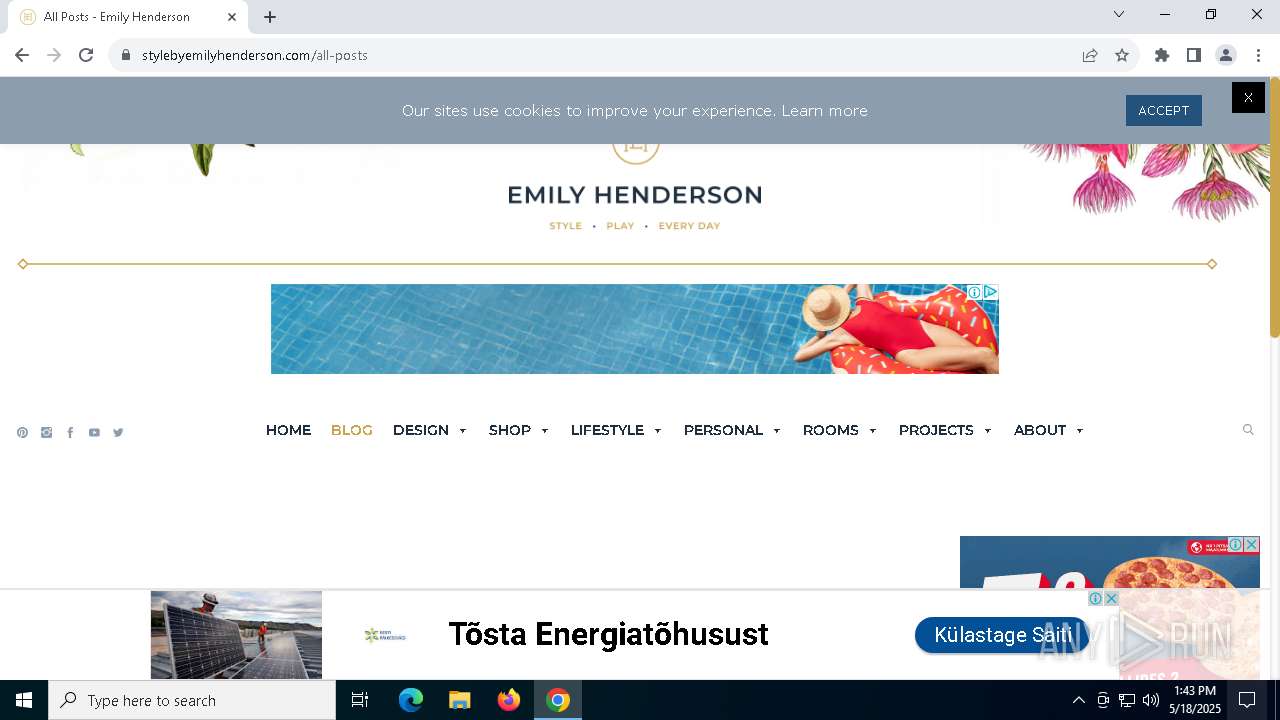1280x720 pixels.
Task: Expand the ROOMS menu arrow
Action: click(872, 431)
